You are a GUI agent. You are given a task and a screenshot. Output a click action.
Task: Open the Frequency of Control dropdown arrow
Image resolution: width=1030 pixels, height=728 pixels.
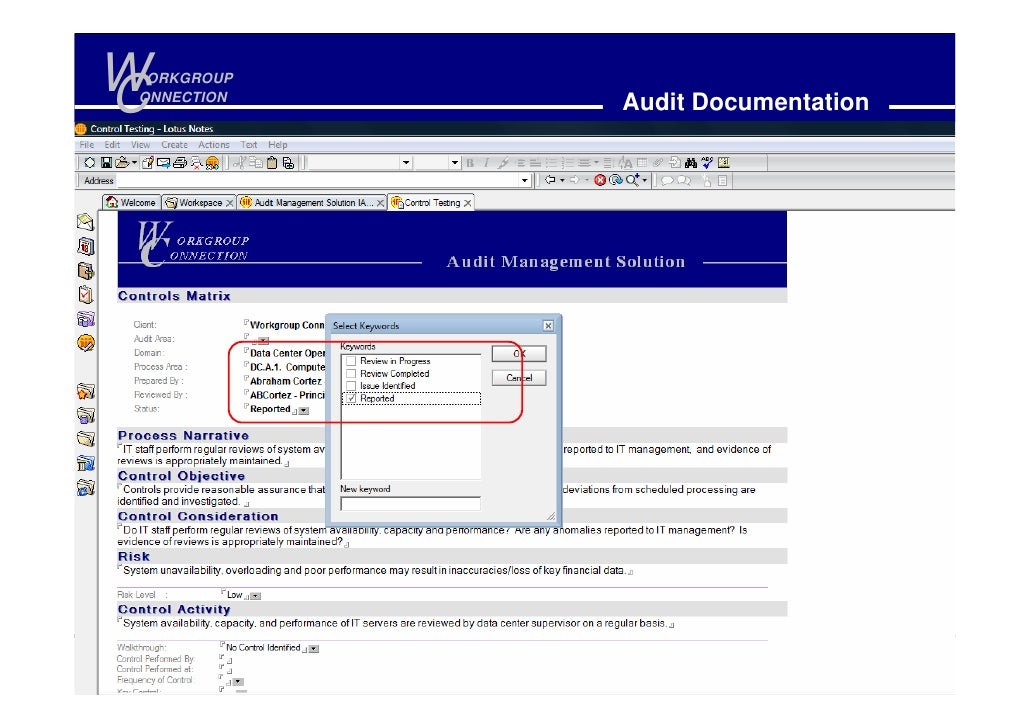(x=238, y=682)
